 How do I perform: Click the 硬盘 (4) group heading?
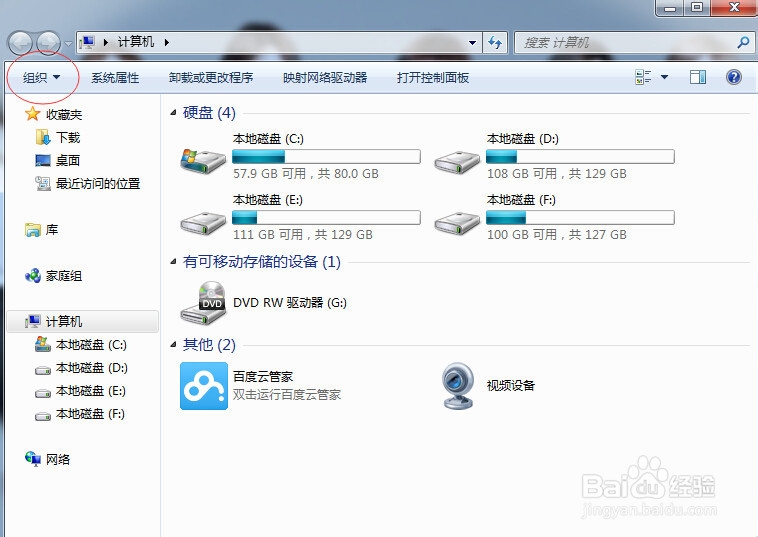click(x=209, y=113)
